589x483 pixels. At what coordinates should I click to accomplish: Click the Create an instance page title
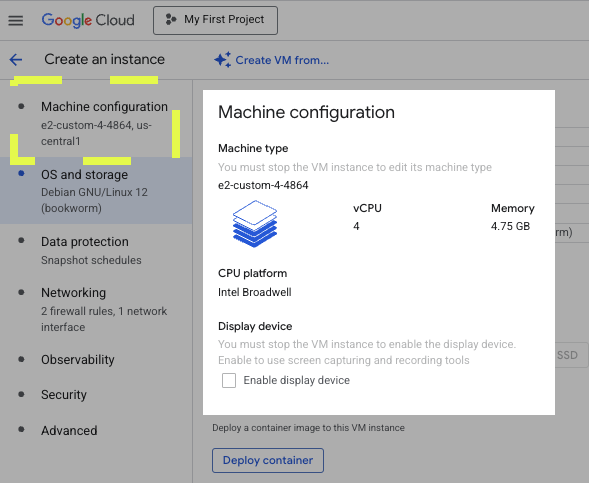click(104, 59)
